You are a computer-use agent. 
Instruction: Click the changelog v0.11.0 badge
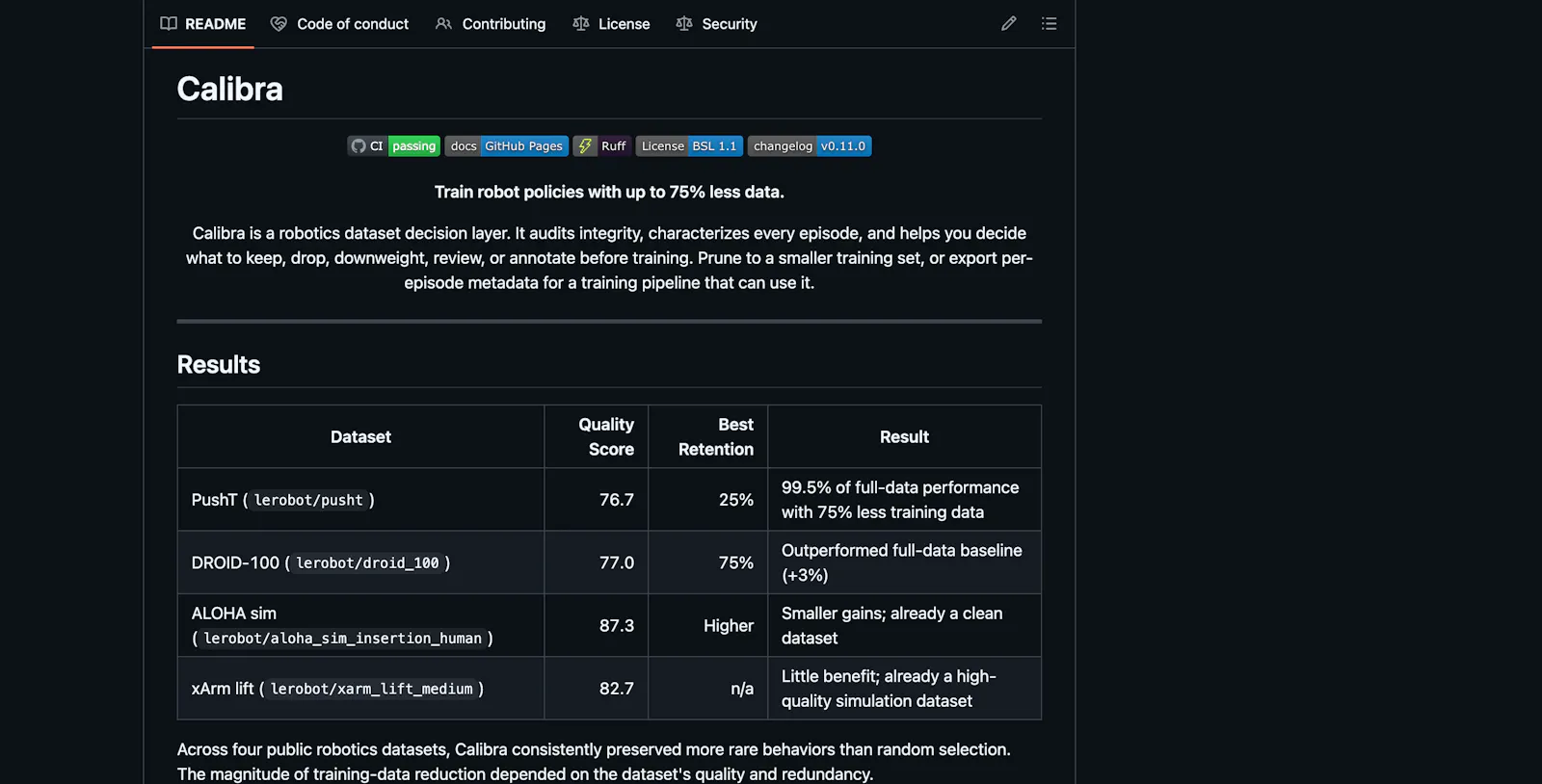[810, 146]
